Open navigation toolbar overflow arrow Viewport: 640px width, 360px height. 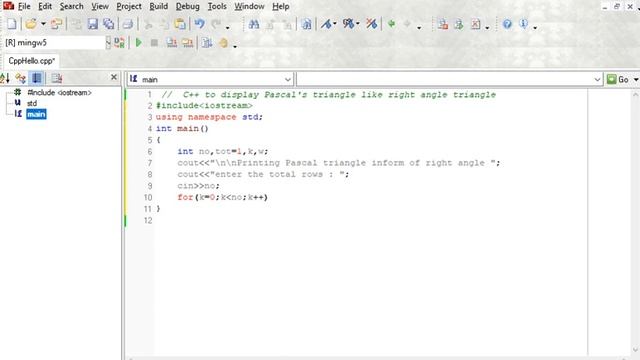click(419, 27)
